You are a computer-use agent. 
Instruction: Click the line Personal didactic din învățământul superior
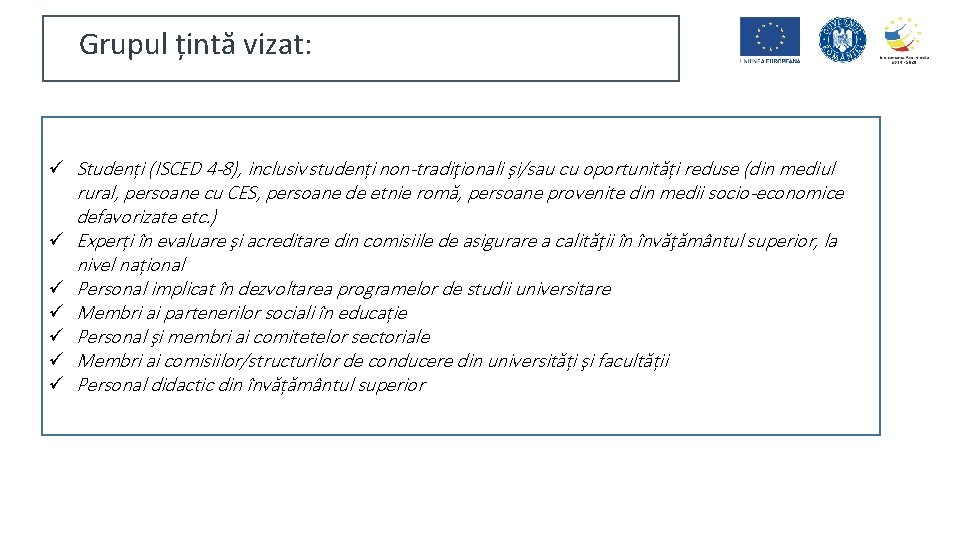tap(251, 385)
